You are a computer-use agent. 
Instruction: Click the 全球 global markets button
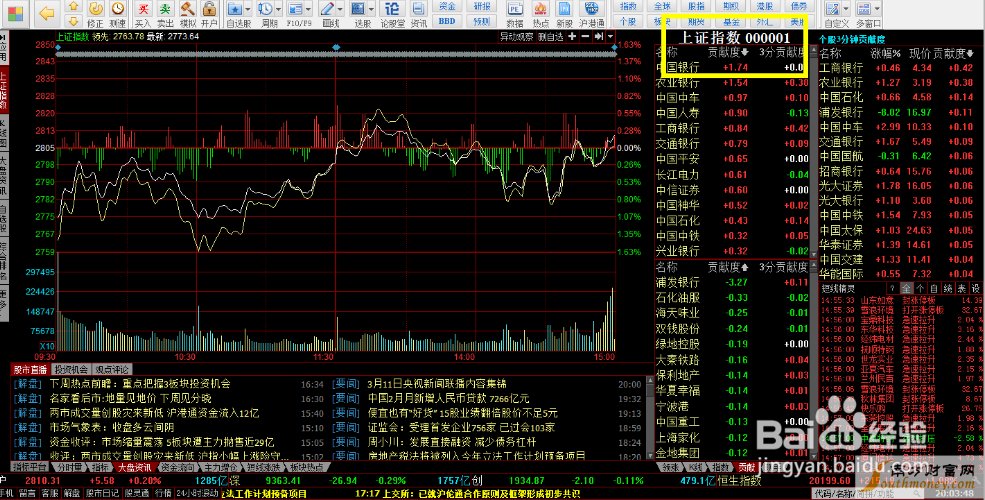pos(661,6)
